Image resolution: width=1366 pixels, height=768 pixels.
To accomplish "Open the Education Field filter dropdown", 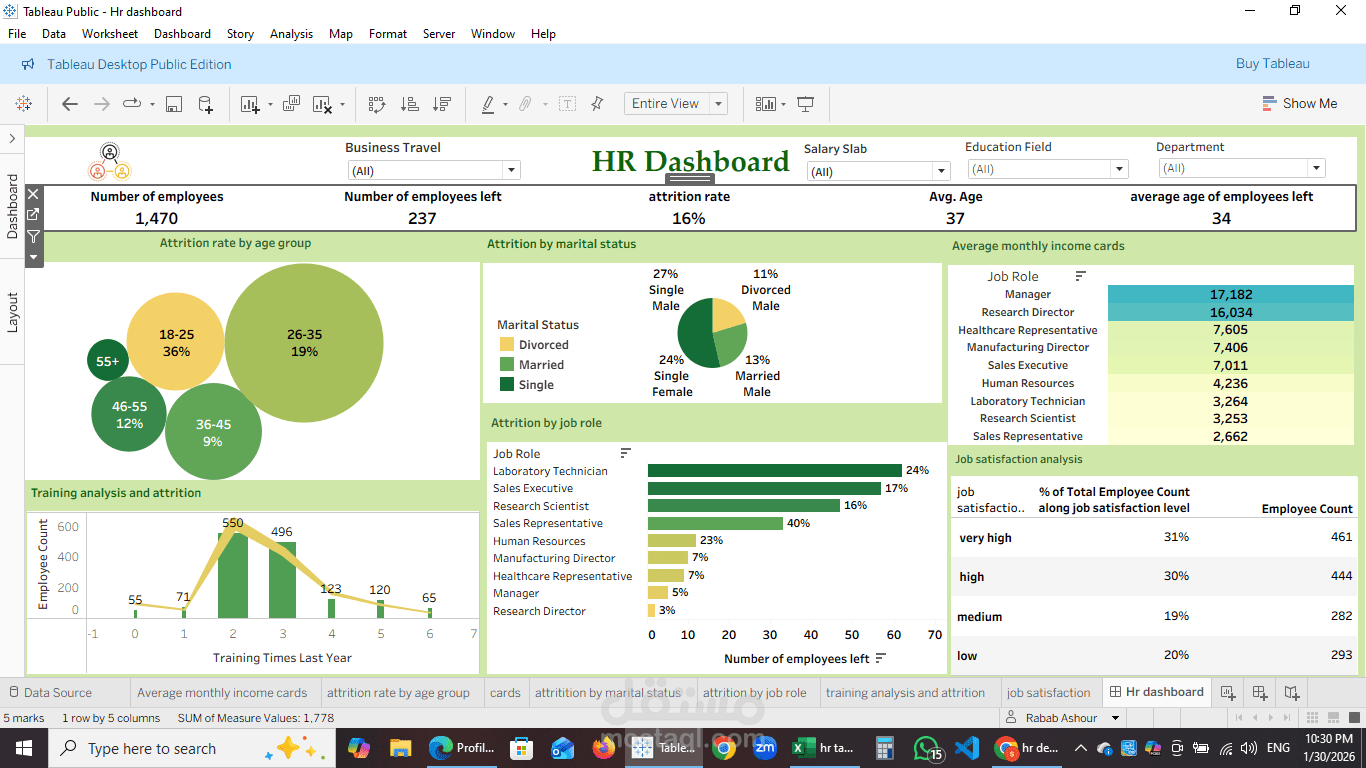I will pyautogui.click(x=1119, y=170).
